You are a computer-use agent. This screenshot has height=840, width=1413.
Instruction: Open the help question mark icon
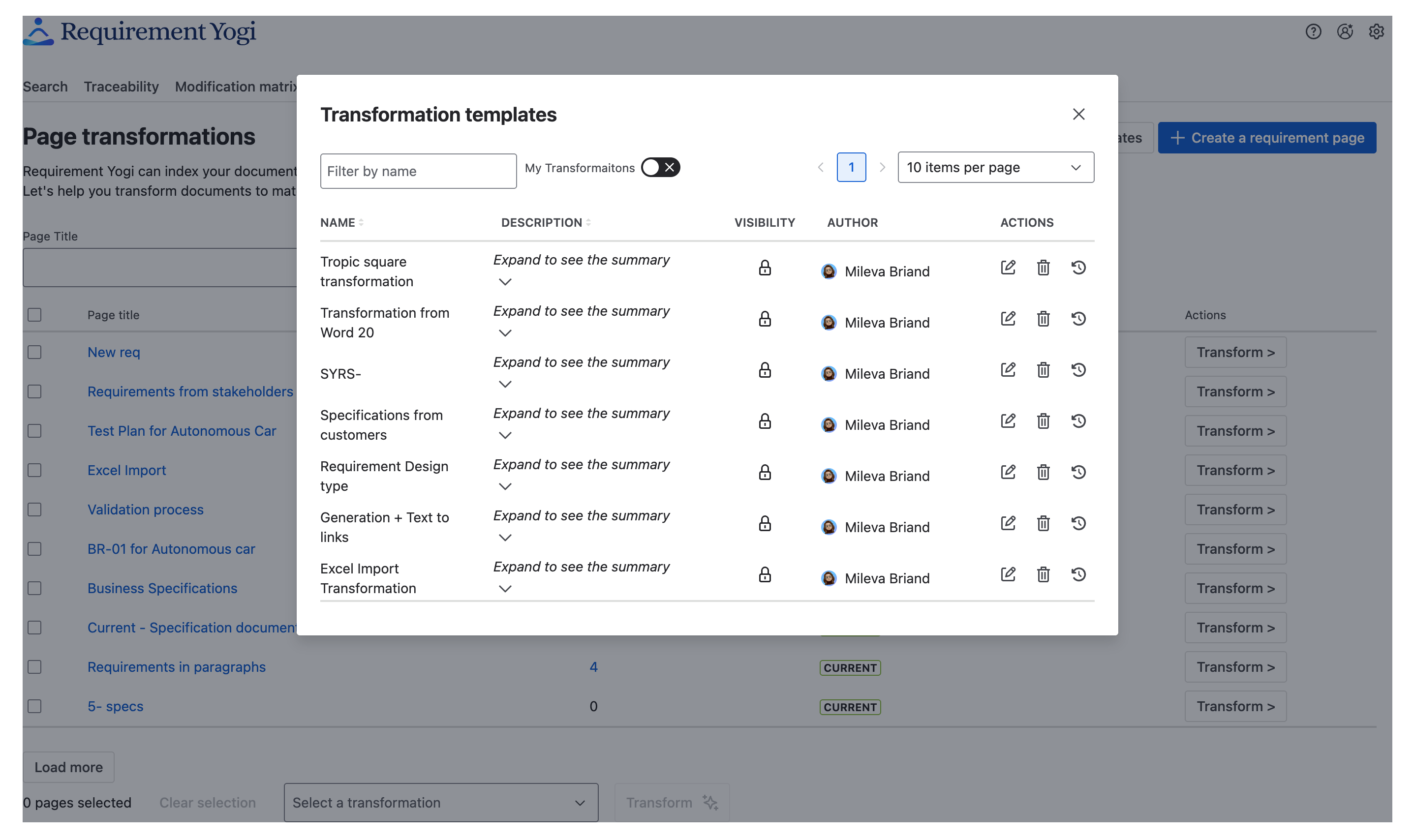[1313, 31]
